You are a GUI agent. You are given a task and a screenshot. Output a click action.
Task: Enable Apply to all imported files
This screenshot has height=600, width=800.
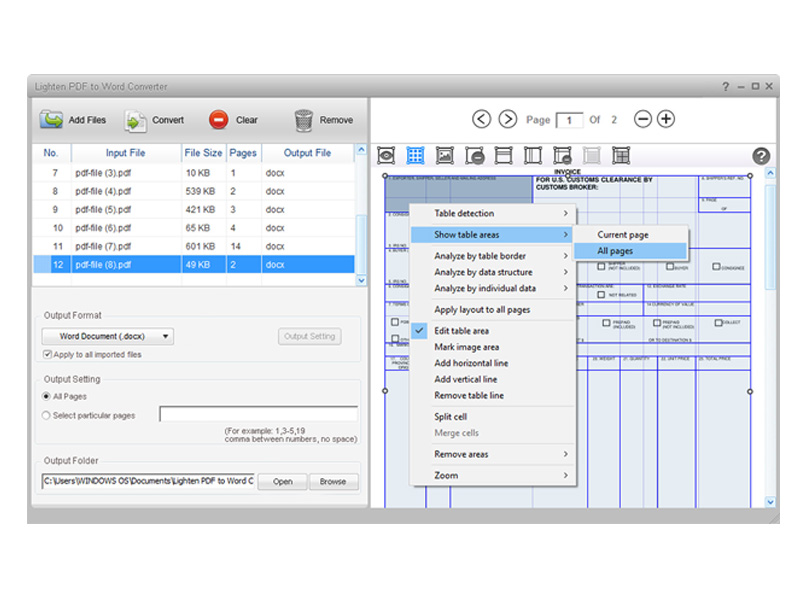(x=47, y=354)
